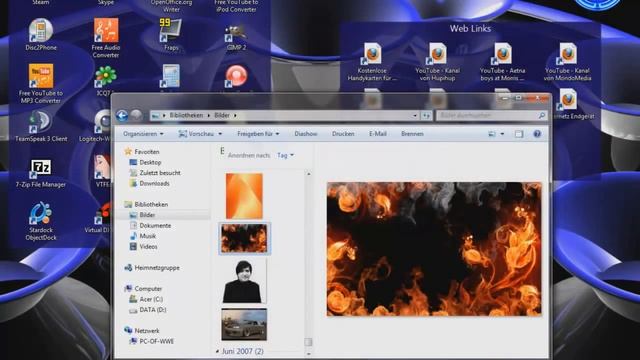Launch 7-Zip File Manager icon
This screenshot has height=360, width=640.
coord(41,173)
